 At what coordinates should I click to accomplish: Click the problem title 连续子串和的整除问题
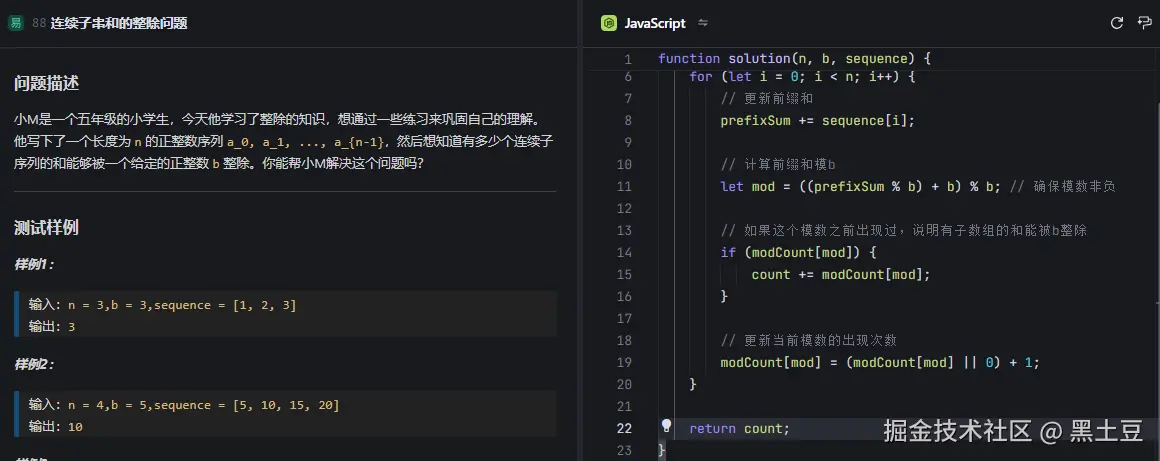[119, 23]
